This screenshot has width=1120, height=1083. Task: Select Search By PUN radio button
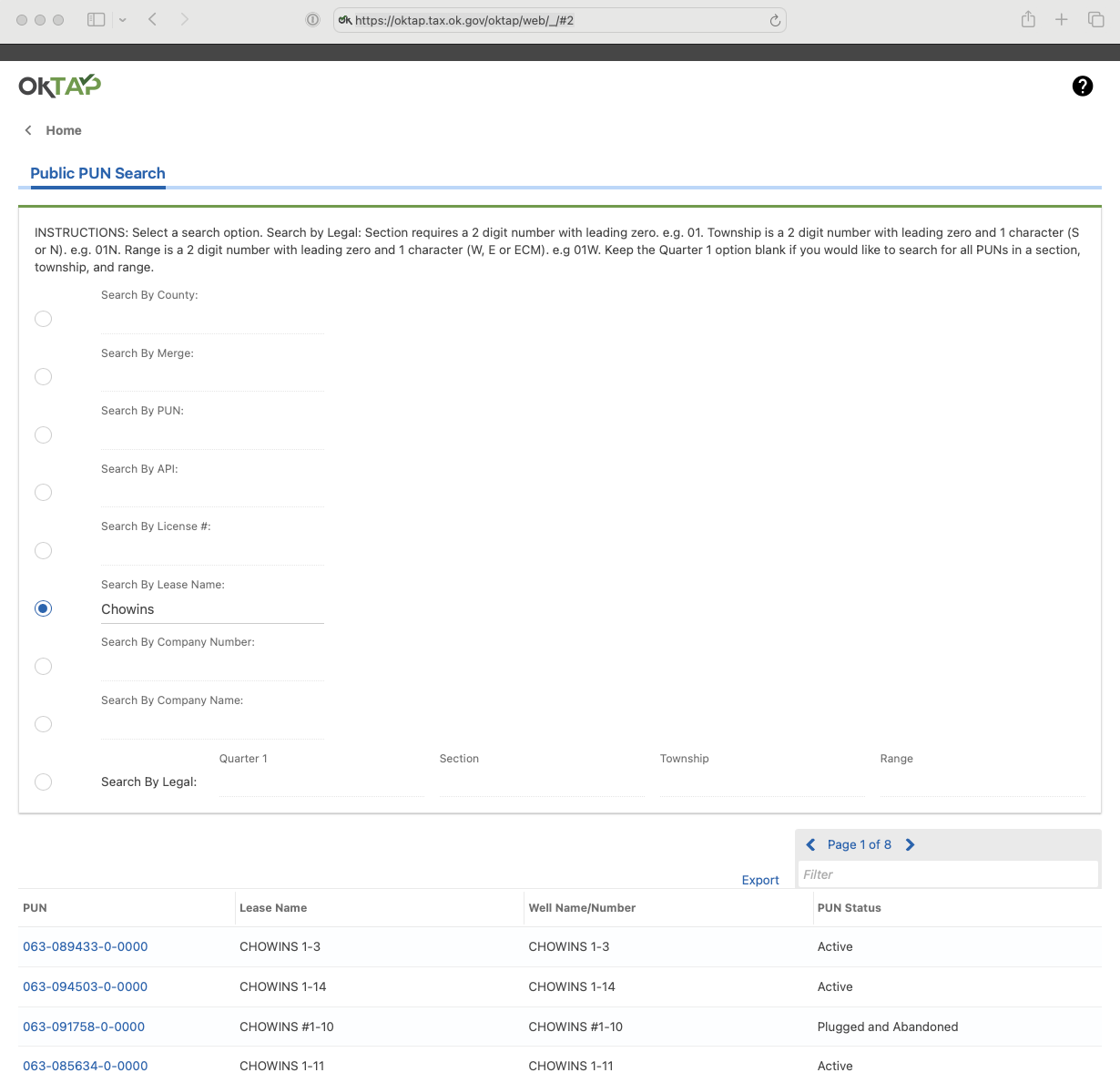pyautogui.click(x=43, y=434)
